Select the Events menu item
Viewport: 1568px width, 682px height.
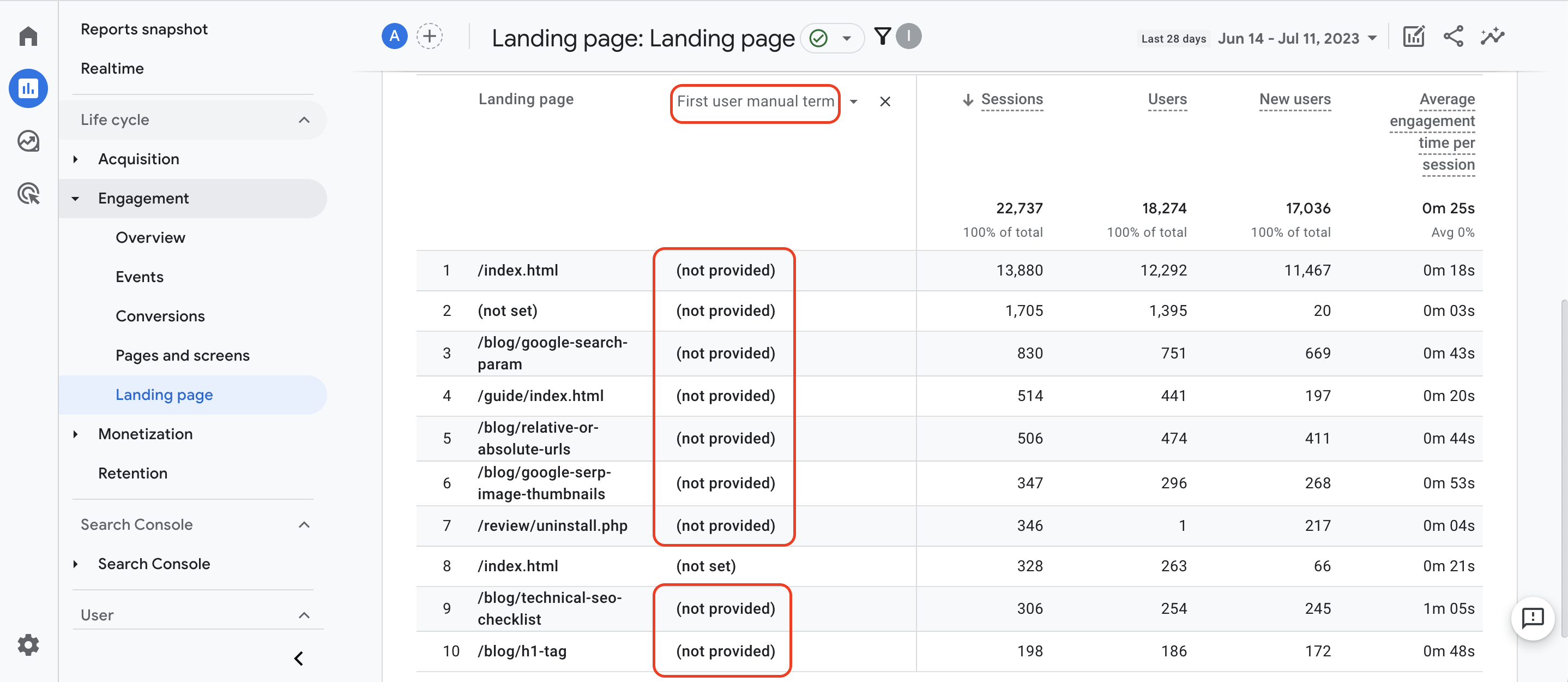[139, 276]
